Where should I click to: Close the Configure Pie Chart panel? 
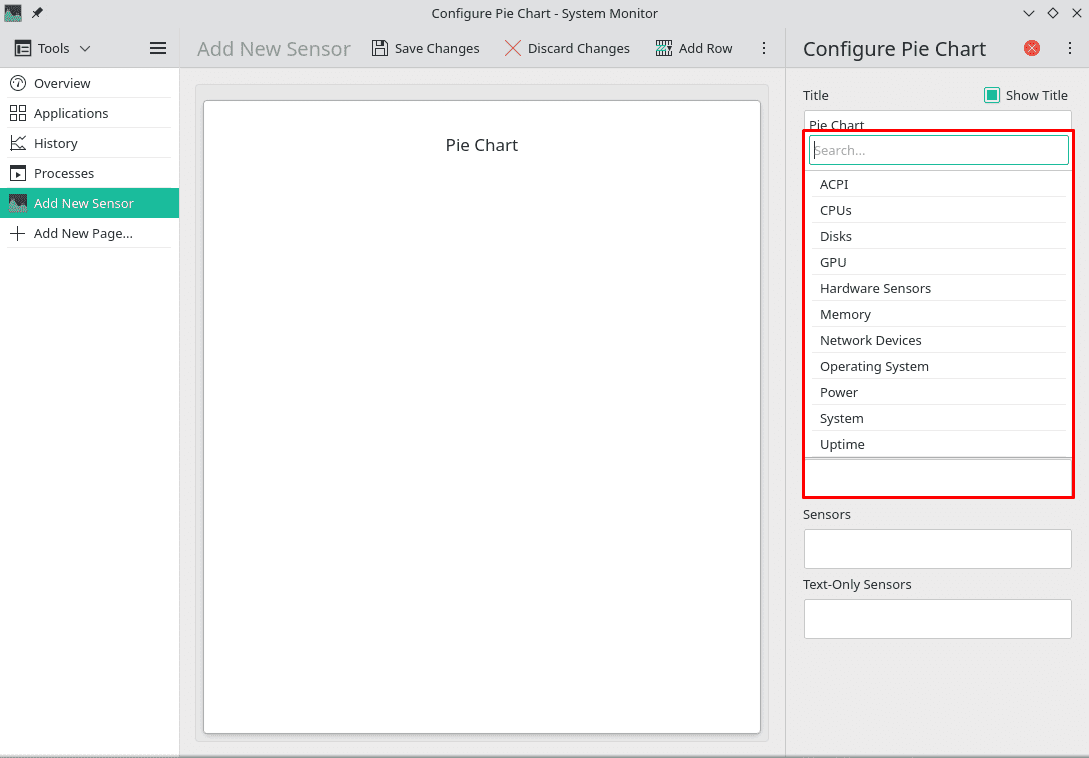click(1031, 48)
